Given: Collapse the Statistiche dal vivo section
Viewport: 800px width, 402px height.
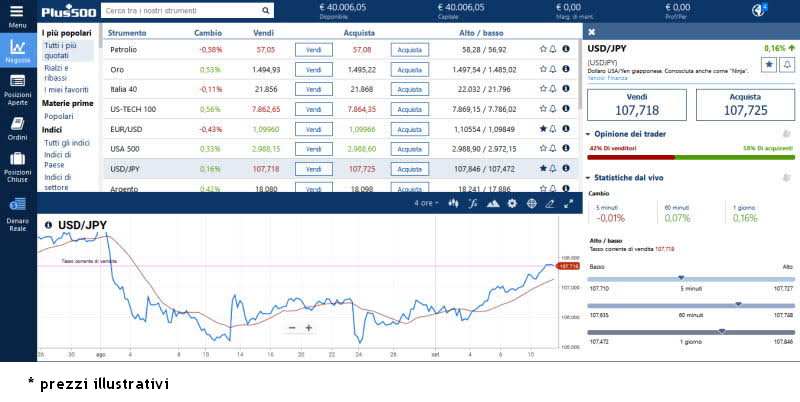Looking at the screenshot, I should tap(588, 178).
